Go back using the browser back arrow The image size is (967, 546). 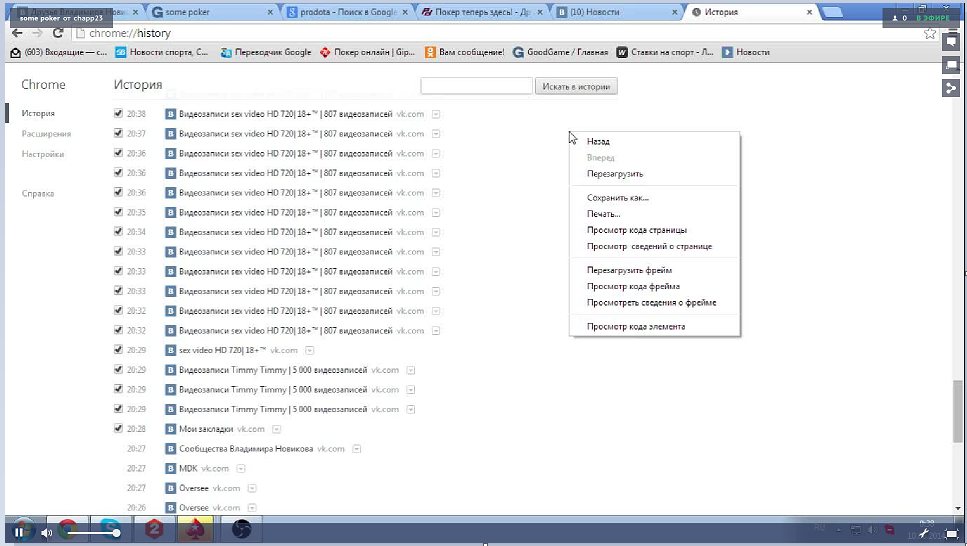point(17,33)
